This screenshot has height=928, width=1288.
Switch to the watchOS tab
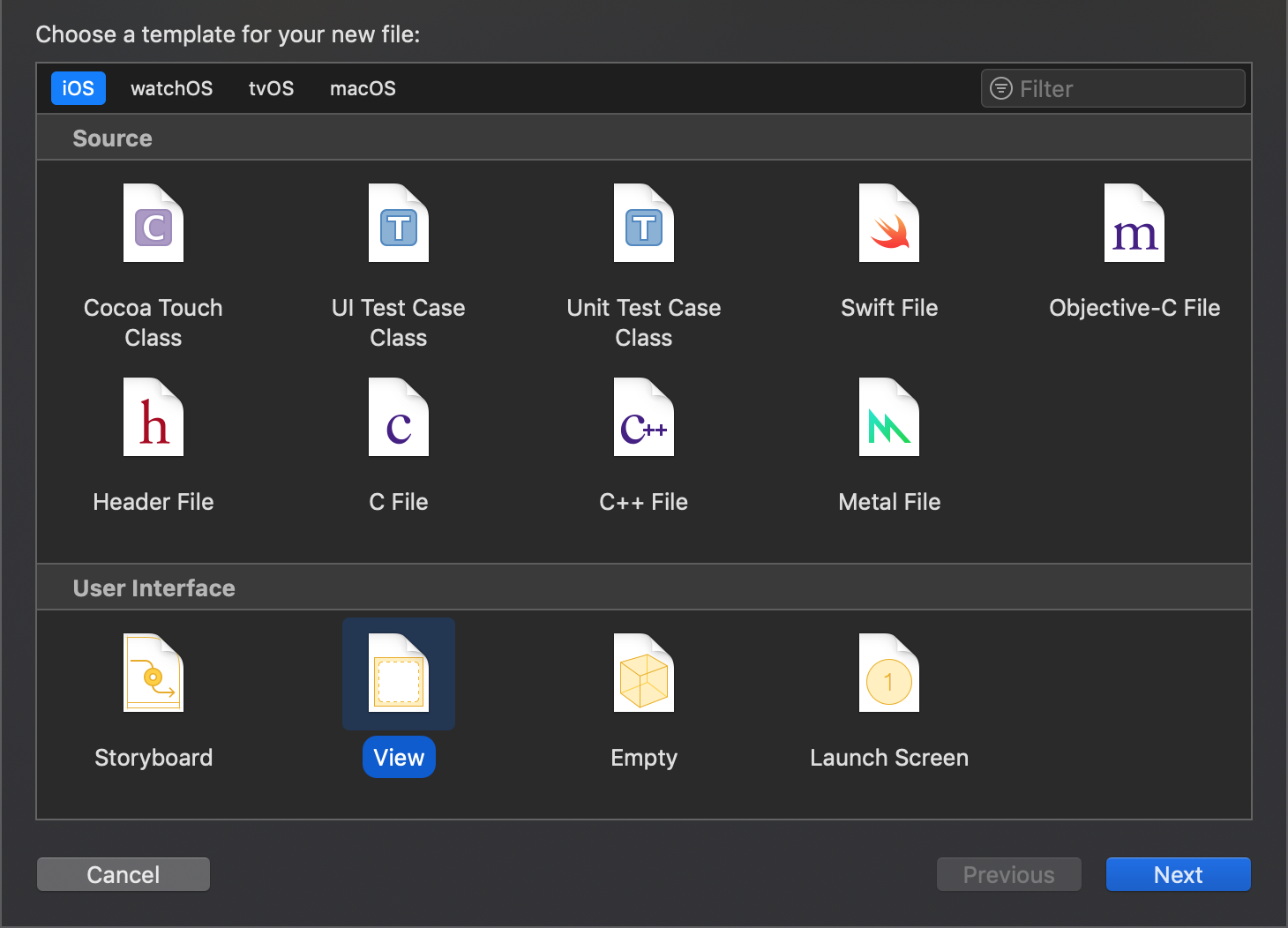pyautogui.click(x=171, y=88)
